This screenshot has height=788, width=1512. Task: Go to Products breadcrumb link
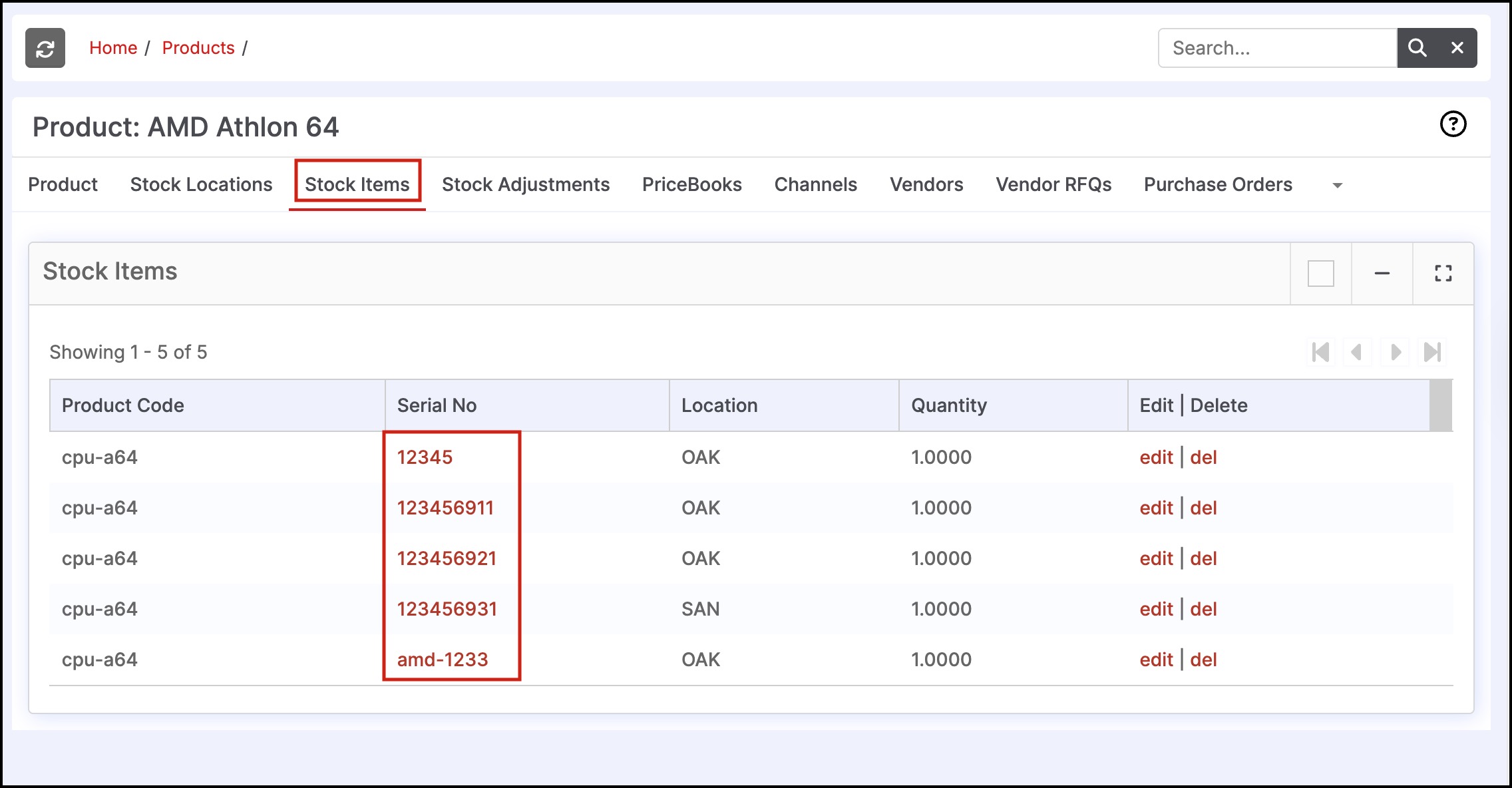tap(198, 48)
